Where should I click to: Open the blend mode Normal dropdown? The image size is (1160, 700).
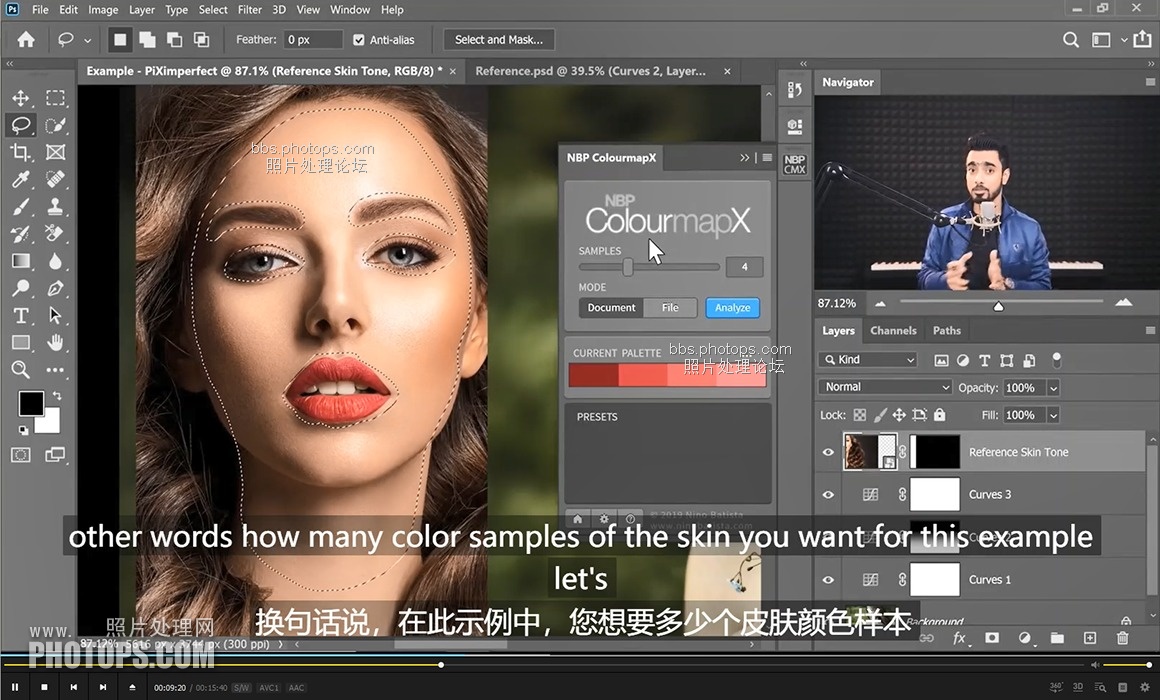(885, 387)
